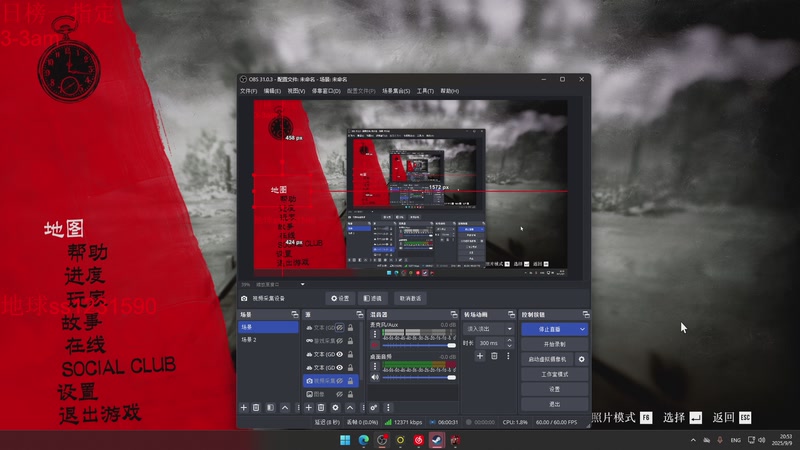Pop out the 场景 dock in OBS

pos(294,314)
